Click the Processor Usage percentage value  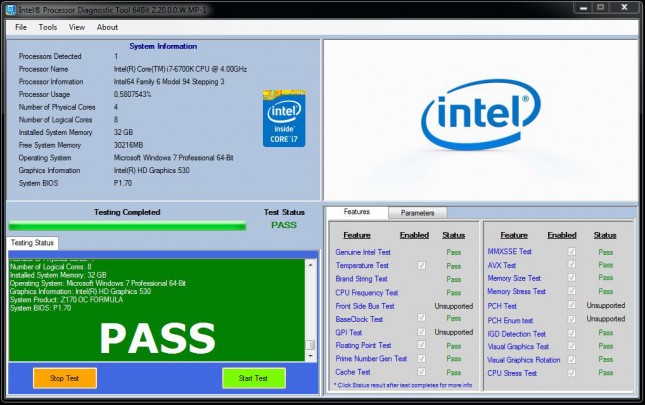click(x=132, y=94)
